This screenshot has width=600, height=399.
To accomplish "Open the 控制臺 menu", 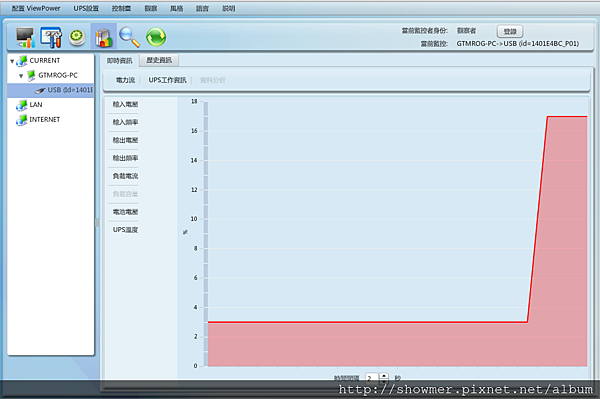I will [121, 8].
